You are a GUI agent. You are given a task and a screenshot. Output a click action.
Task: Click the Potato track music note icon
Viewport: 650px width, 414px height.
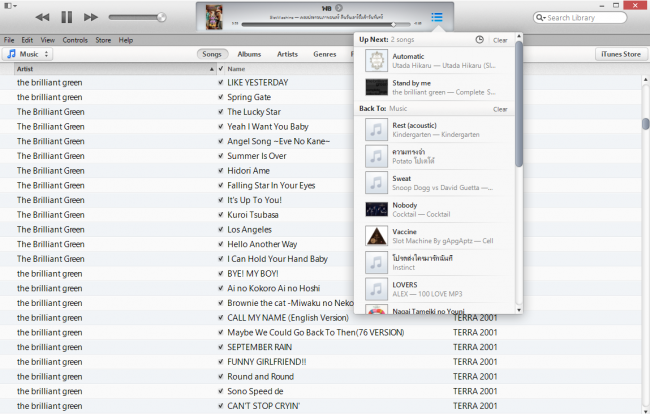(x=376, y=156)
